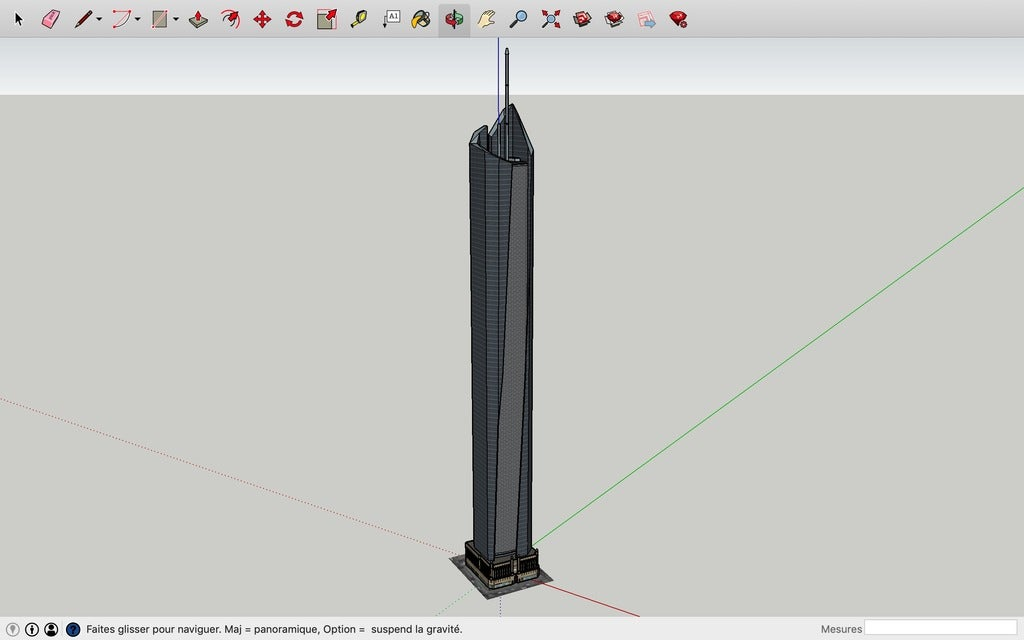Select the Scale tool
1024x640 pixels.
click(326, 19)
